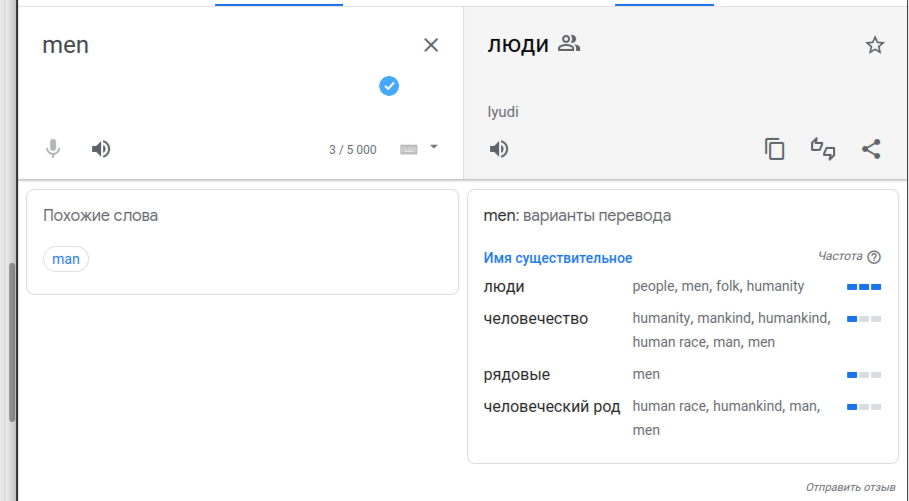Listen to translation 'люди'
Screen dimensions: 909x501
click(x=499, y=149)
